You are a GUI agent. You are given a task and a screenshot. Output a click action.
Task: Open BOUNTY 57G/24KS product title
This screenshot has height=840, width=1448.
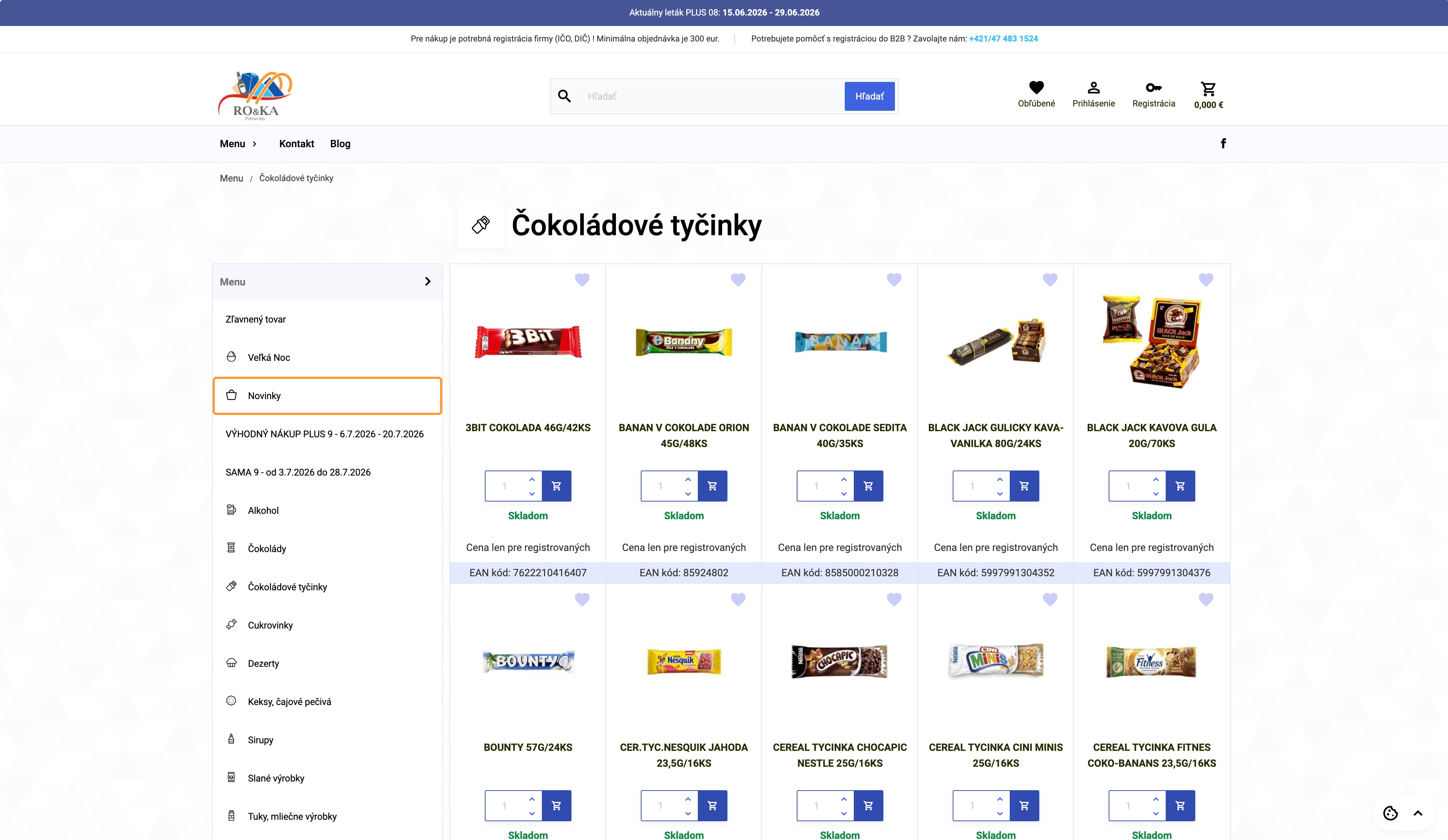click(528, 747)
